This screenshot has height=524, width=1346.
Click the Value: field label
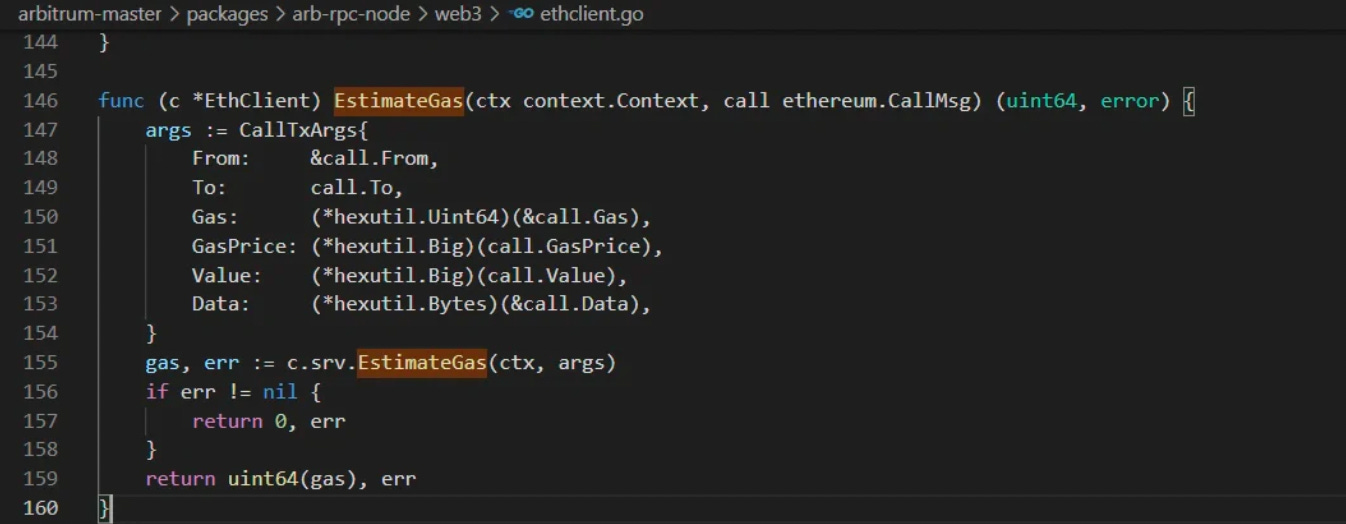click(x=227, y=275)
